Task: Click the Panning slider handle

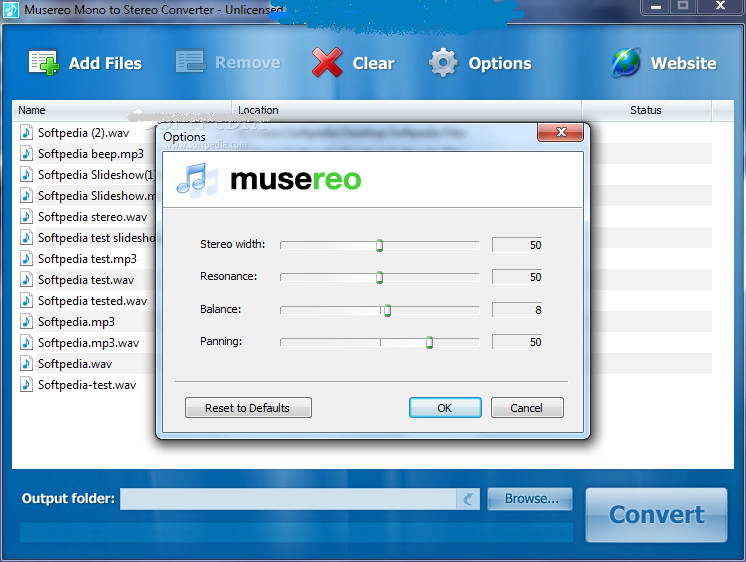Action: [x=429, y=342]
